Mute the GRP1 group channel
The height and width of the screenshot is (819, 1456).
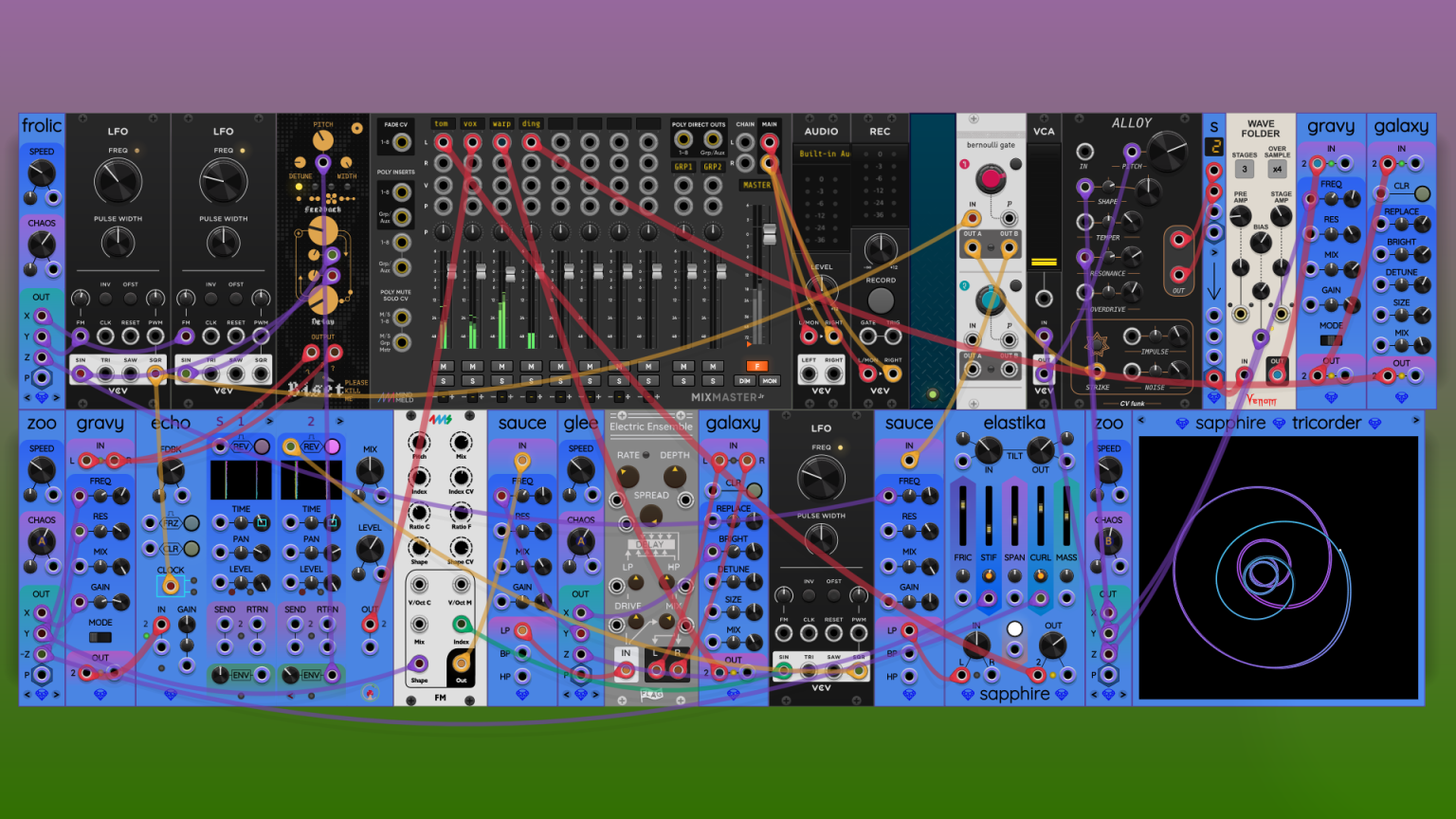pos(682,366)
